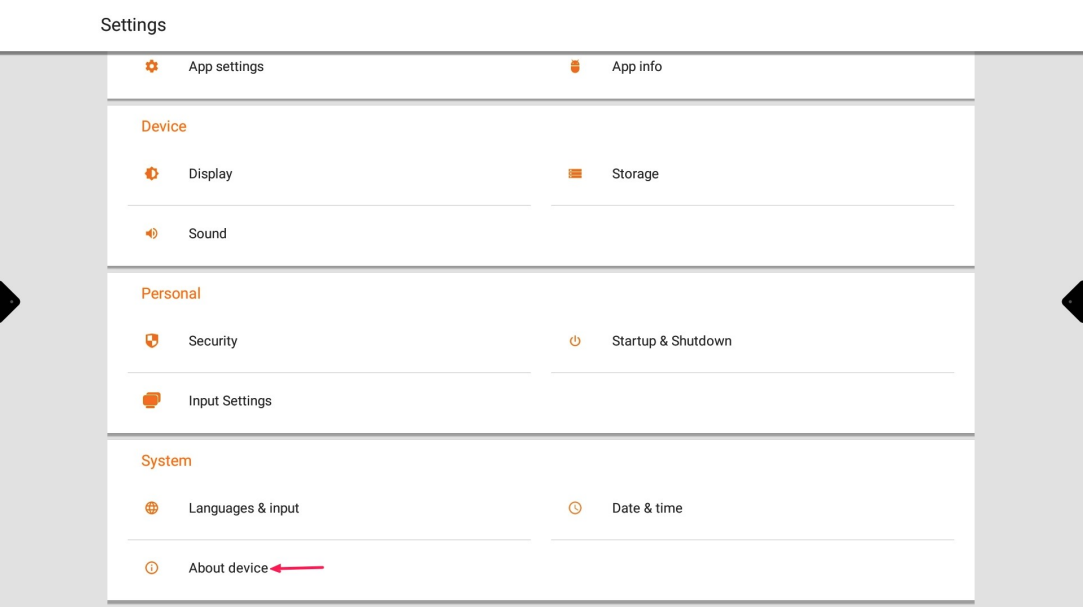Select the Storage option
The image size is (1084, 609).
pos(635,174)
